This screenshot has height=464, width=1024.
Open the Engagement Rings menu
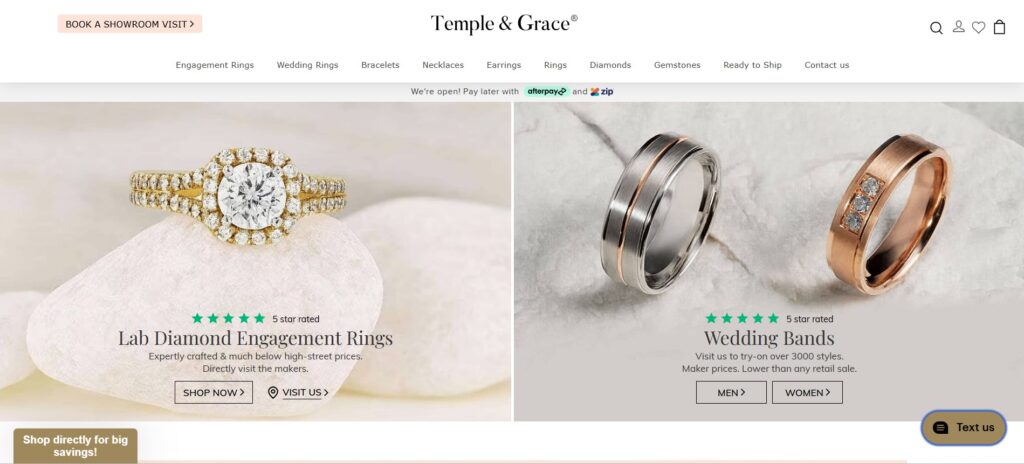215,65
